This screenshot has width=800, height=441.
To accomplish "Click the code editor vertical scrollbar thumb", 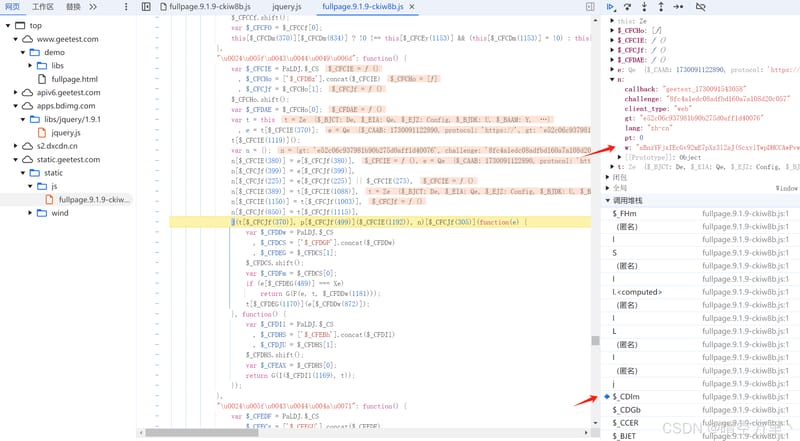I will 595,340.
